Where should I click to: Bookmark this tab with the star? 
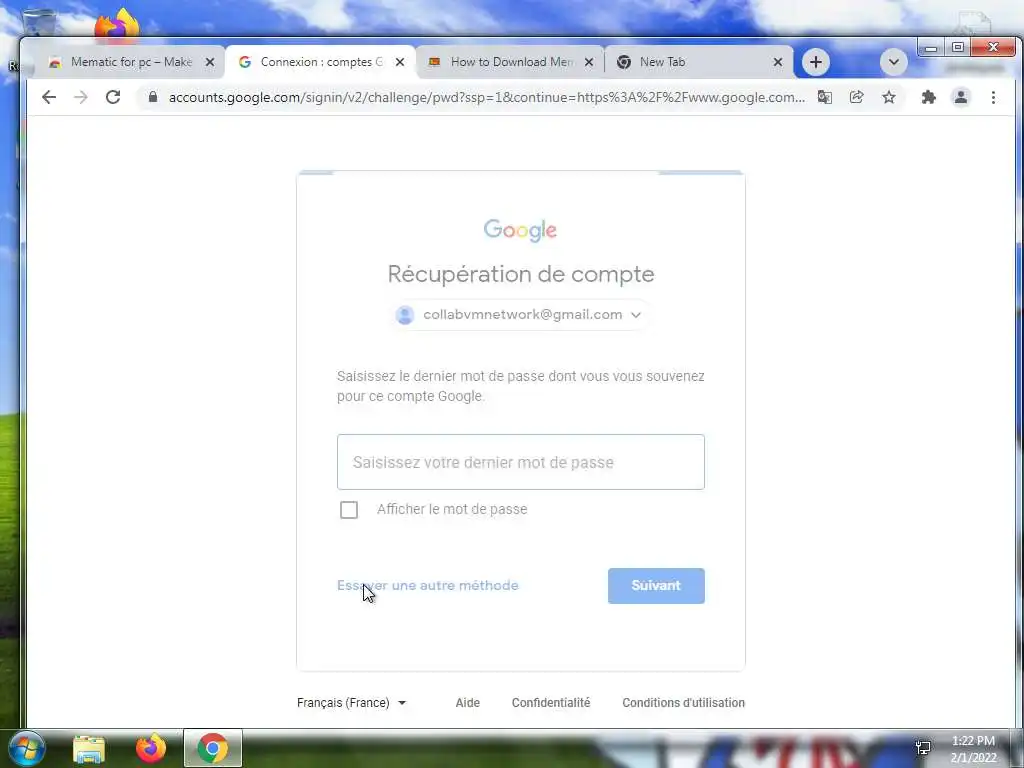tap(889, 97)
